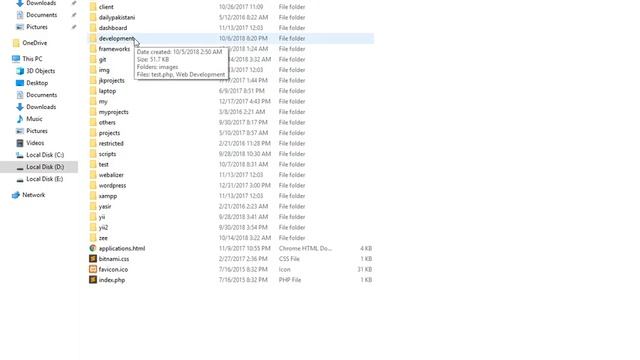
Task: Click the Chrome icon of applications.html
Action: (x=93, y=248)
